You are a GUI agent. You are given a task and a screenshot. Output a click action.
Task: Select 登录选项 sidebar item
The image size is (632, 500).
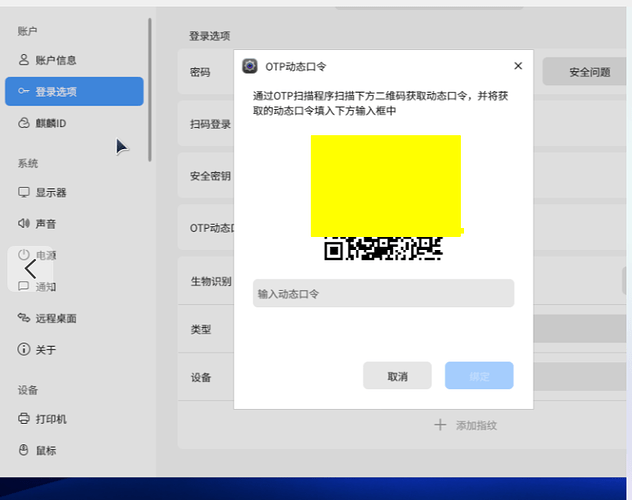[x=74, y=91]
